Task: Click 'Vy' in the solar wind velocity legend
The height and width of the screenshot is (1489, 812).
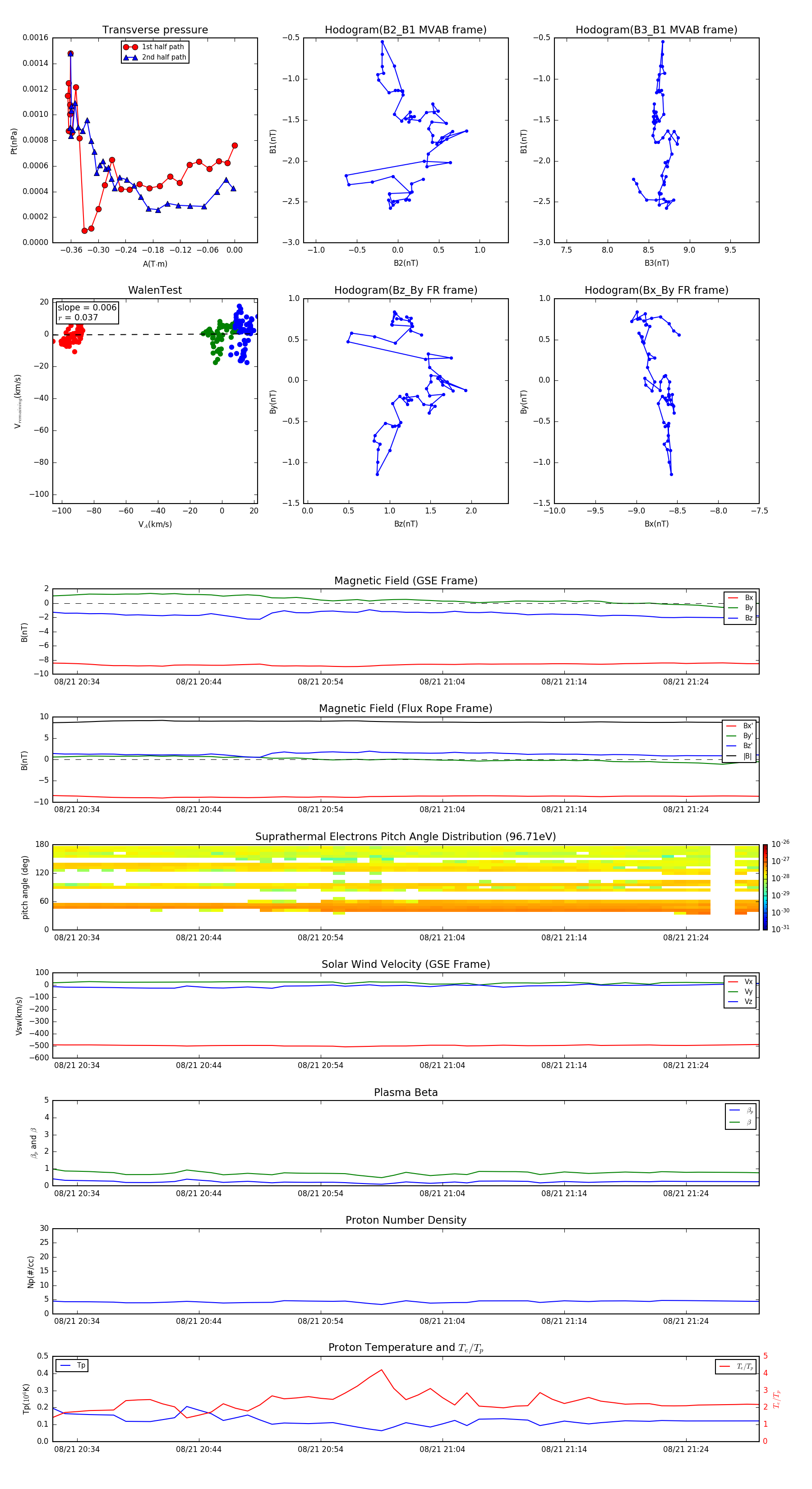Action: [740, 991]
